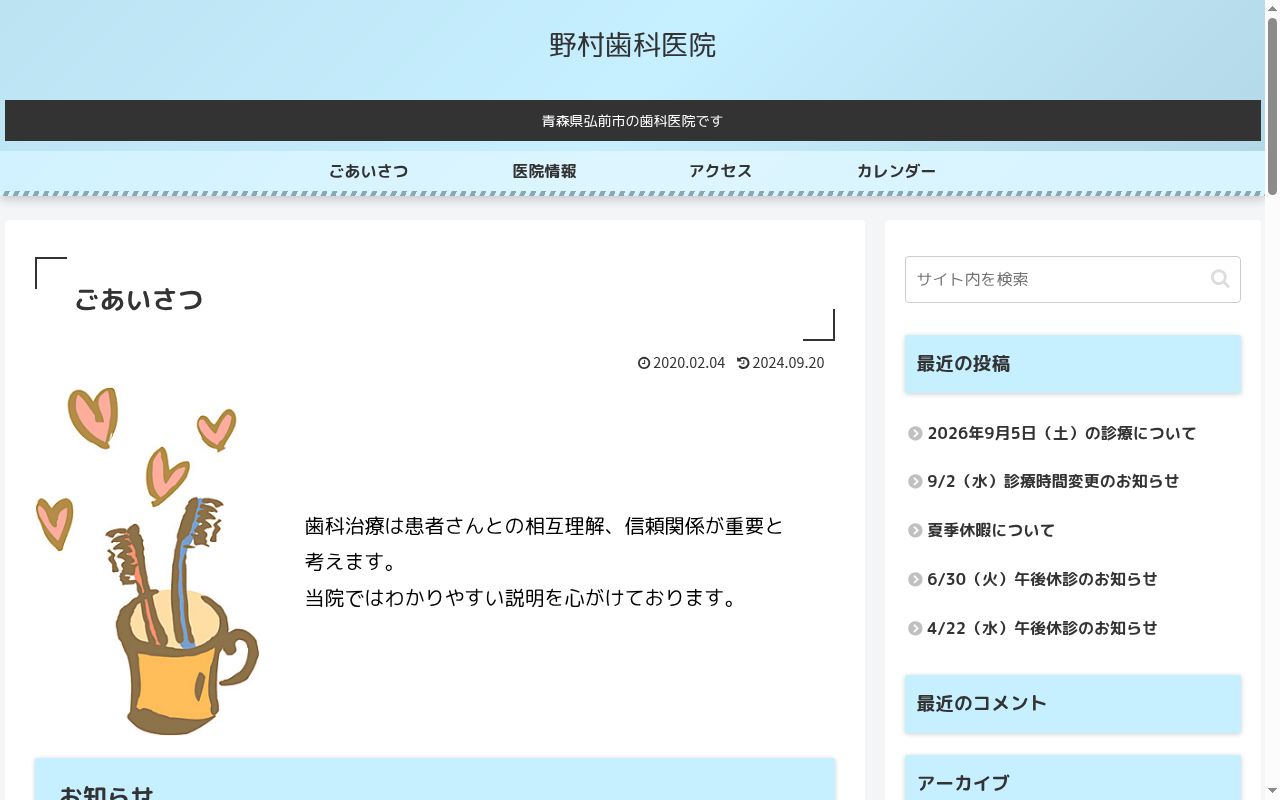Open the カレンダー menu item

(x=896, y=171)
